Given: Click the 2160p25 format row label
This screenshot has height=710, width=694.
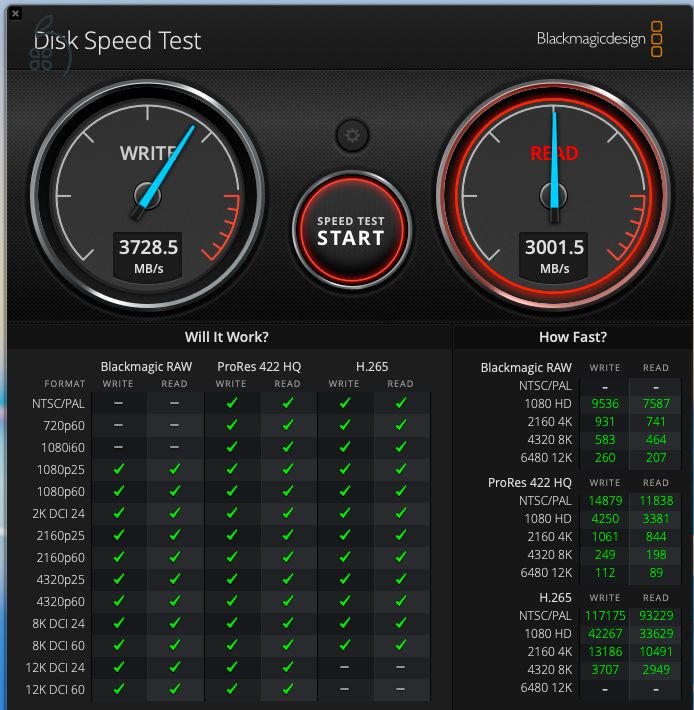Looking at the screenshot, I should point(61,536).
